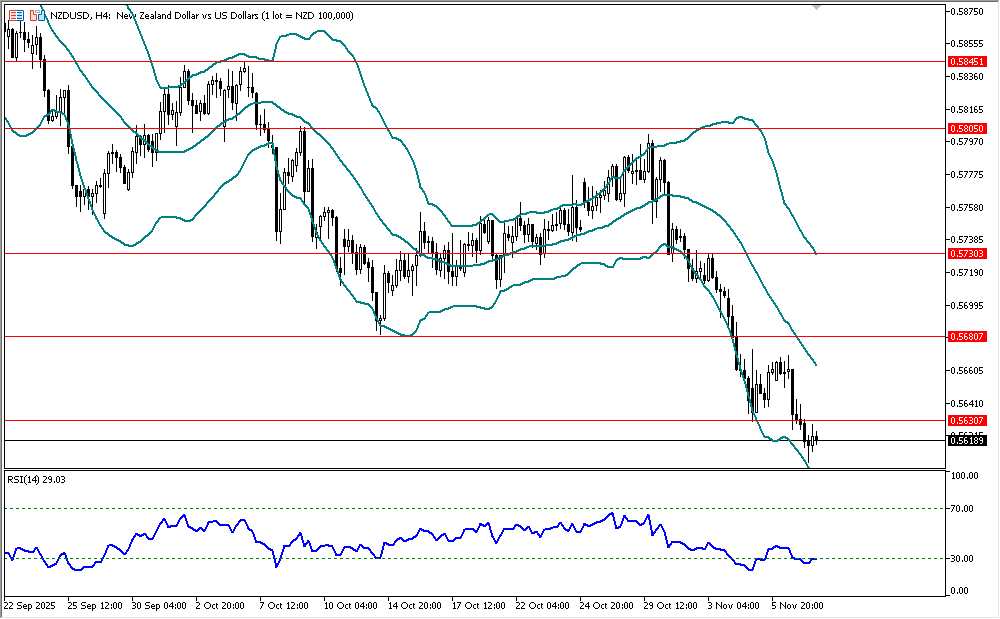This screenshot has width=1000, height=619.
Task: Select the 29 Oct 12:00 time label
Action: 670,606
